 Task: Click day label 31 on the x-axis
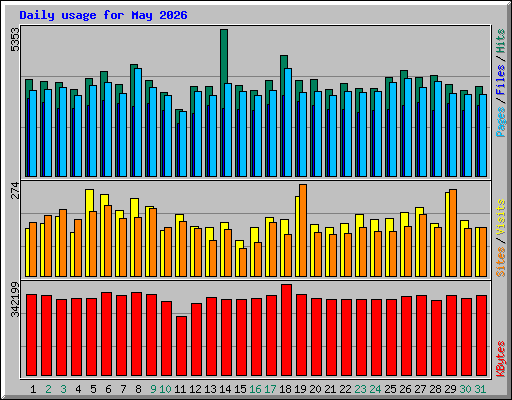[x=480, y=389]
